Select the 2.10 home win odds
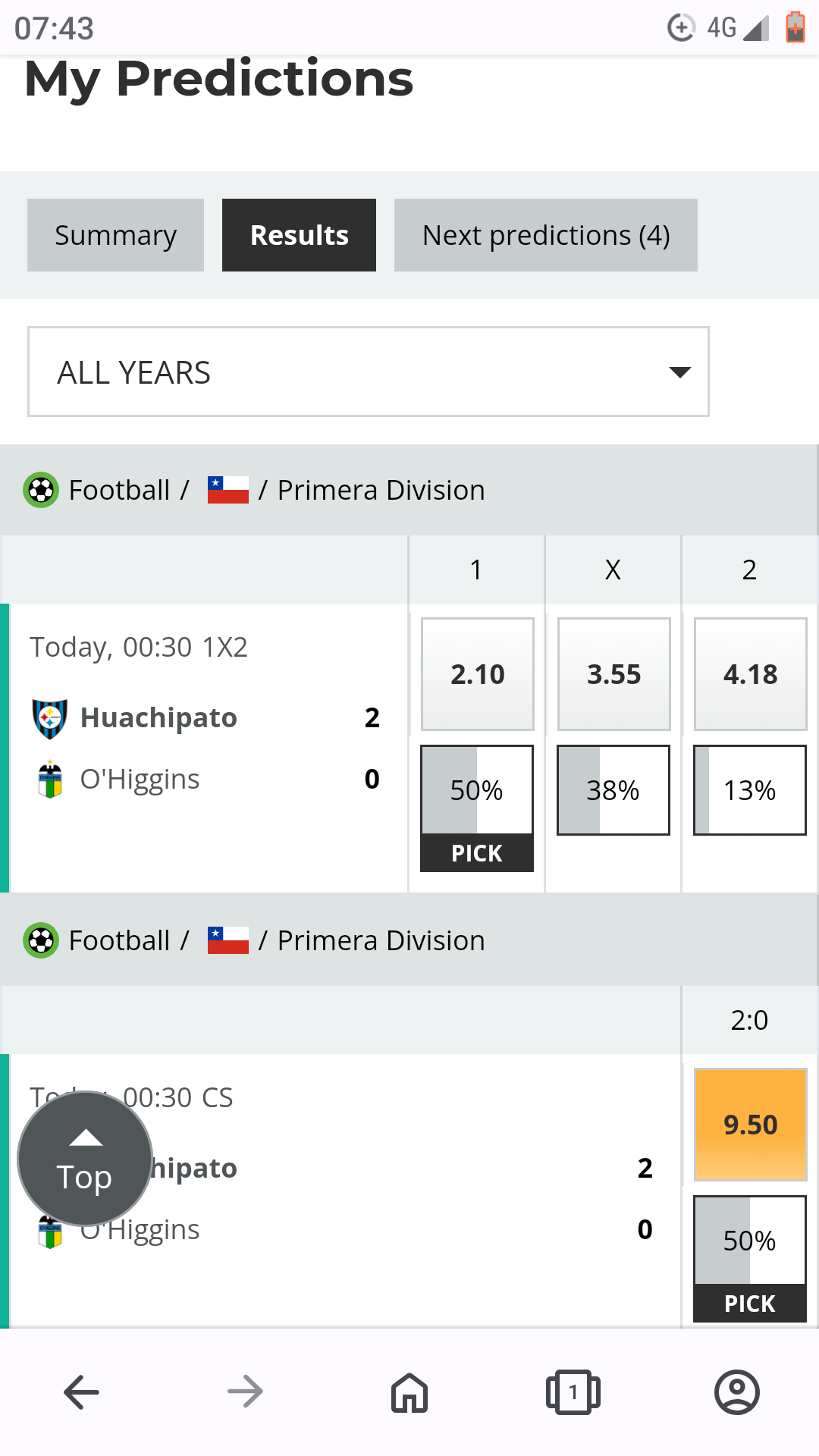 (478, 674)
